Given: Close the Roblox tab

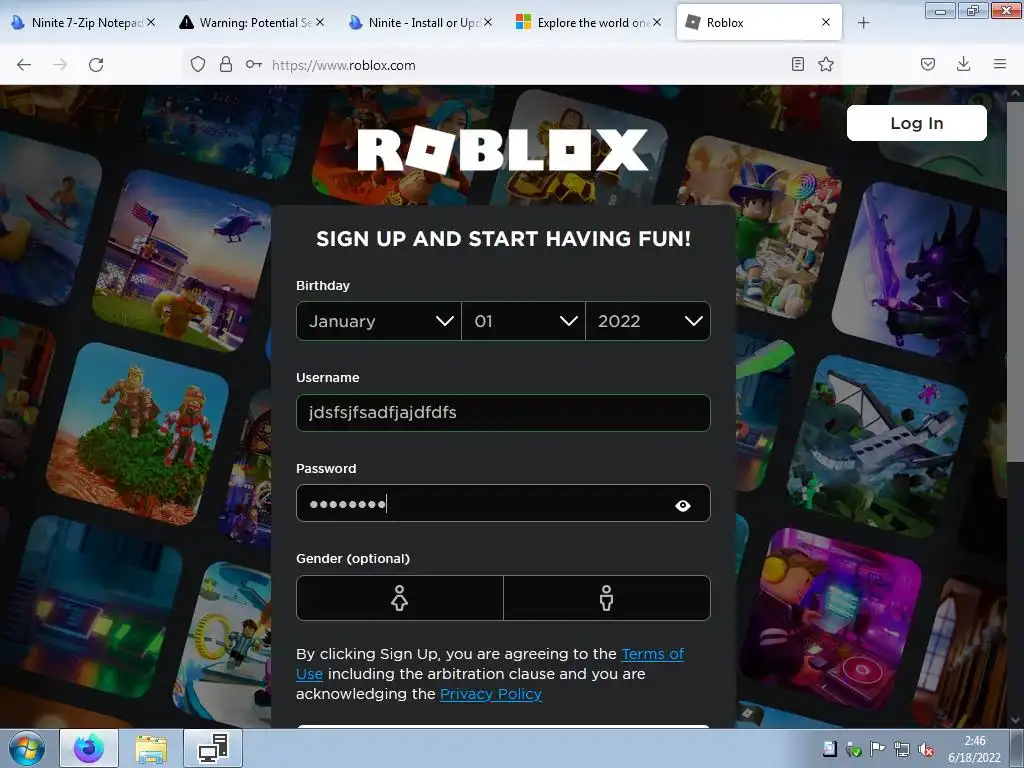Looking at the screenshot, I should pos(826,22).
